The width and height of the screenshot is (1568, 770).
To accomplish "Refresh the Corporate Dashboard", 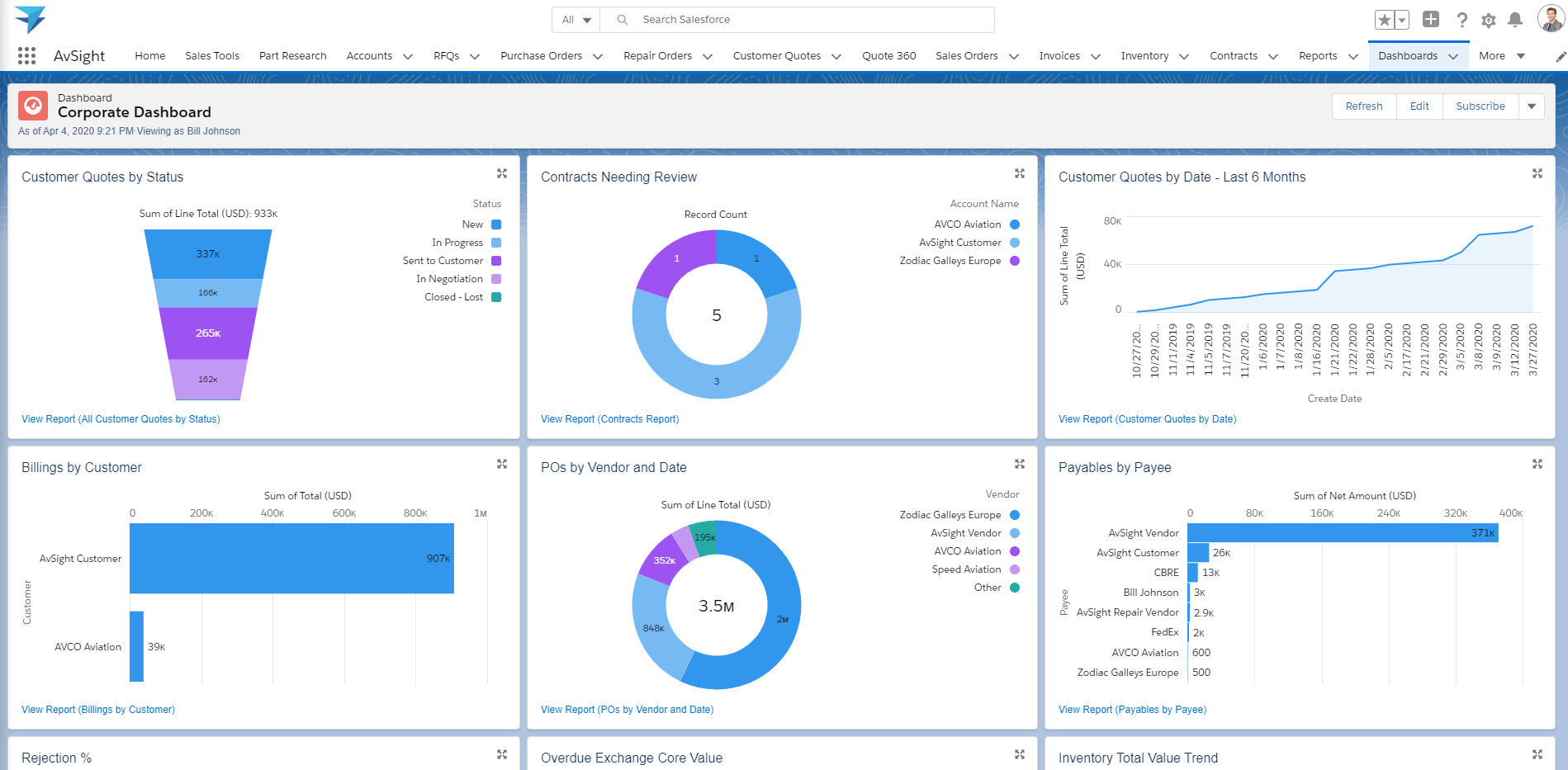I will (1363, 106).
